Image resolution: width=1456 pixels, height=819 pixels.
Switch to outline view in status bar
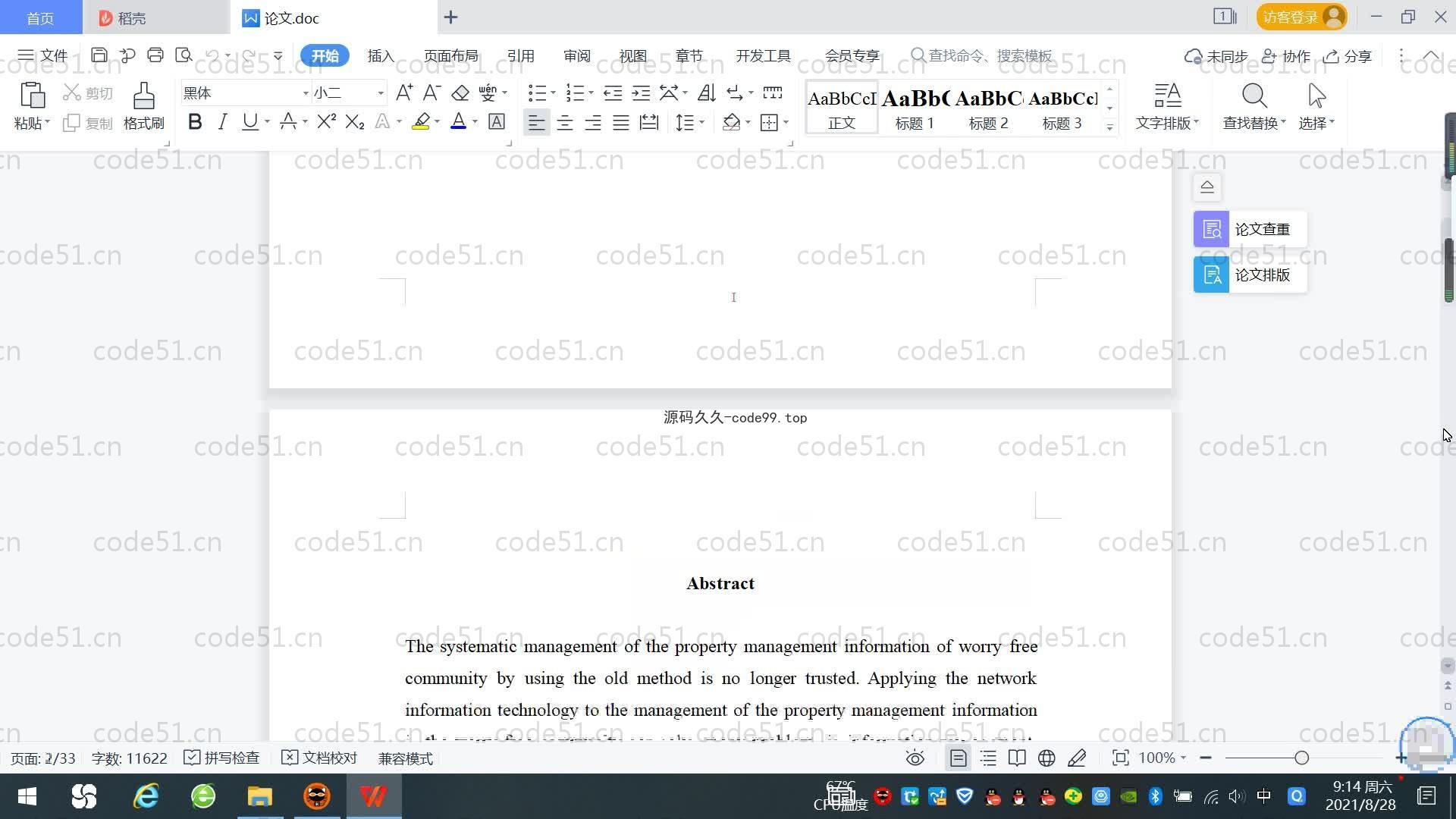(x=988, y=758)
